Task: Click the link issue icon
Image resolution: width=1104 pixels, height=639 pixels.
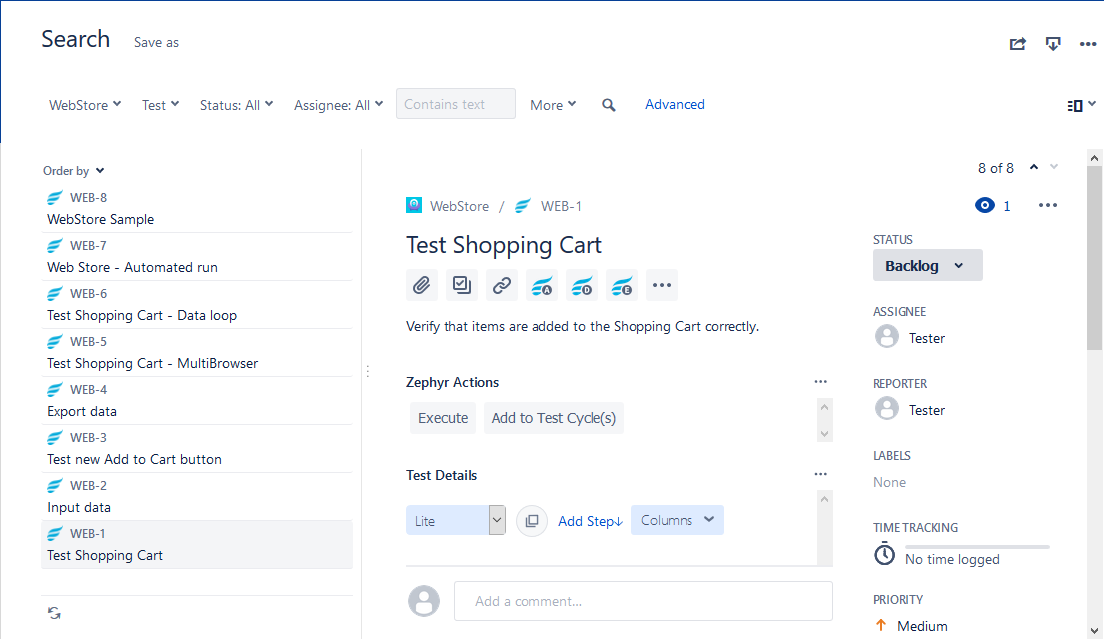Action: pyautogui.click(x=501, y=285)
